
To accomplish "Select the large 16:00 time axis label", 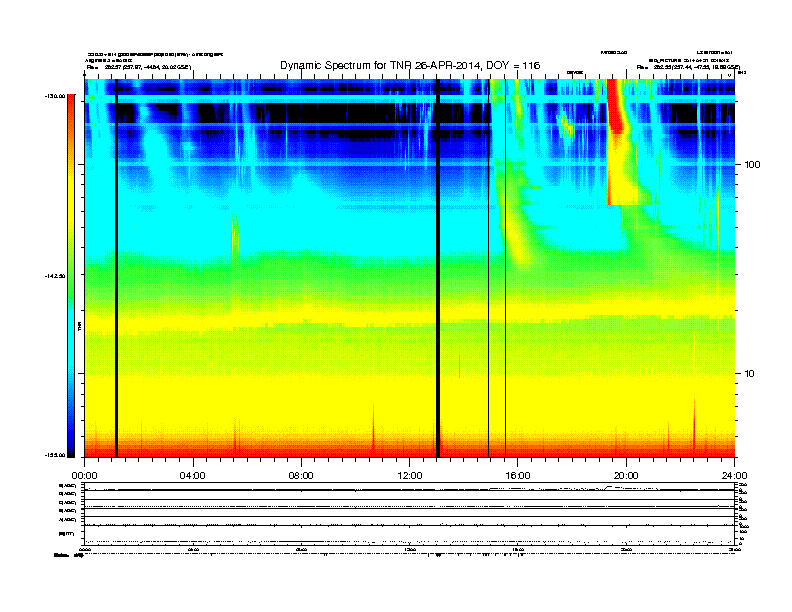I will point(518,476).
